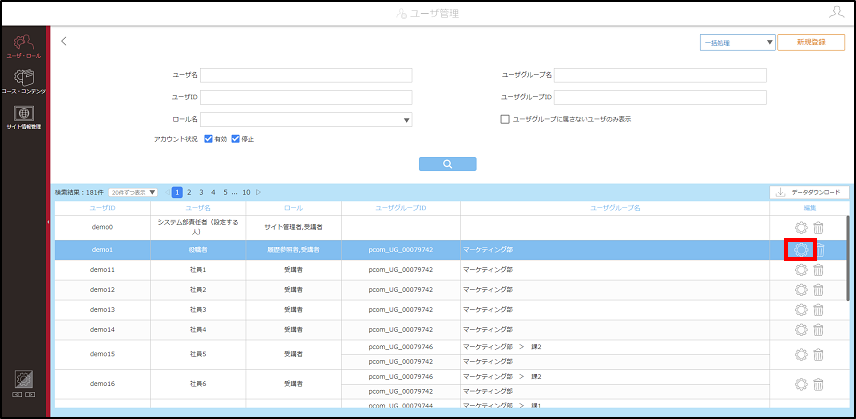Click the ユーザグループ名 column header
The width and height of the screenshot is (856, 419).
(615, 208)
